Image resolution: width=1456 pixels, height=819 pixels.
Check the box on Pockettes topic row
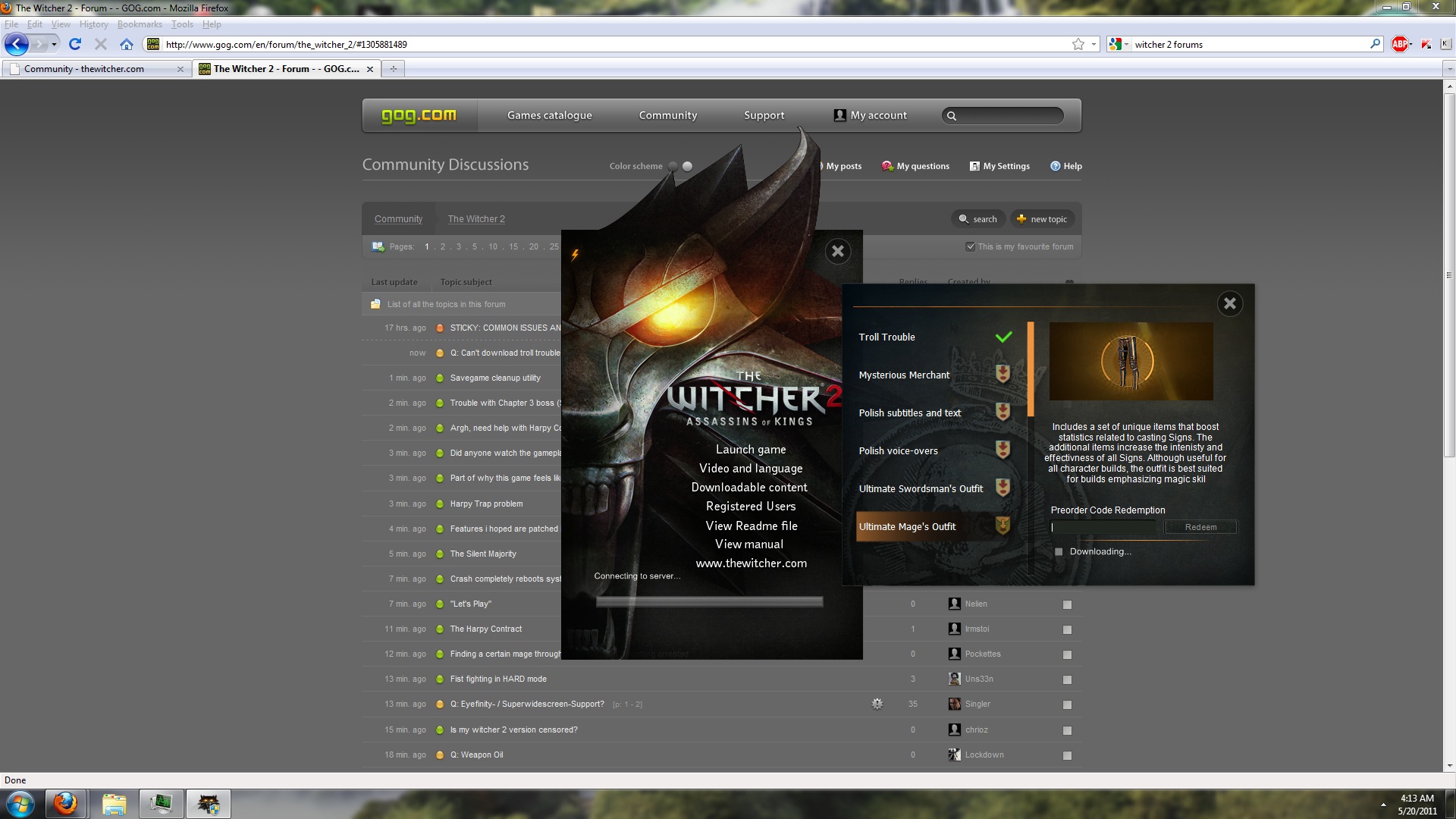[x=1067, y=654]
